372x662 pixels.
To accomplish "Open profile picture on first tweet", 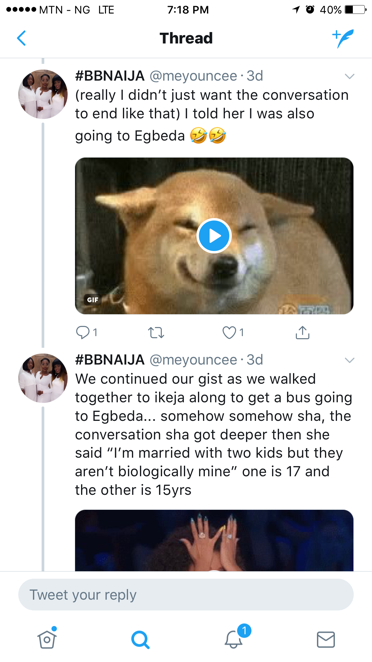I will pos(43,94).
